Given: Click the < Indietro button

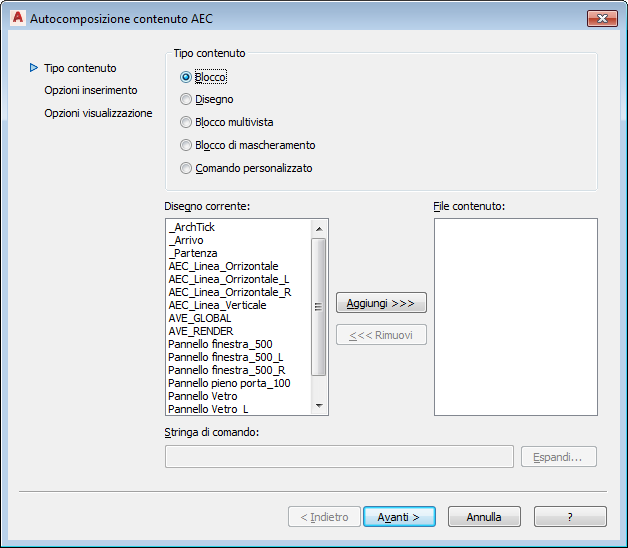Looking at the screenshot, I should 324,517.
